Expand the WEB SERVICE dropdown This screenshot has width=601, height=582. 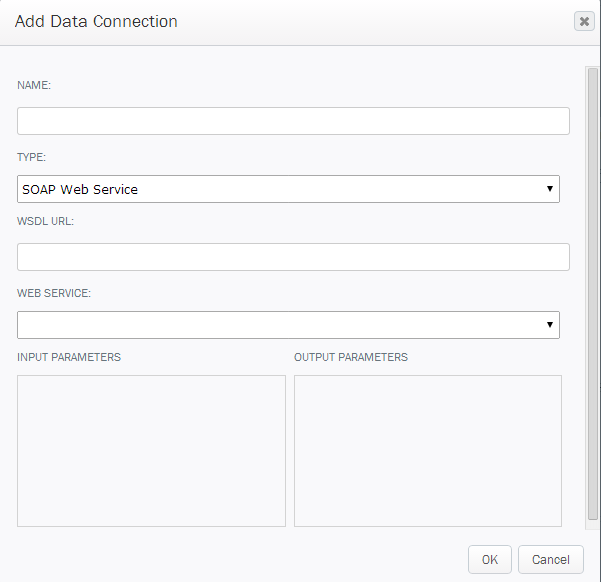pyautogui.click(x=288, y=325)
